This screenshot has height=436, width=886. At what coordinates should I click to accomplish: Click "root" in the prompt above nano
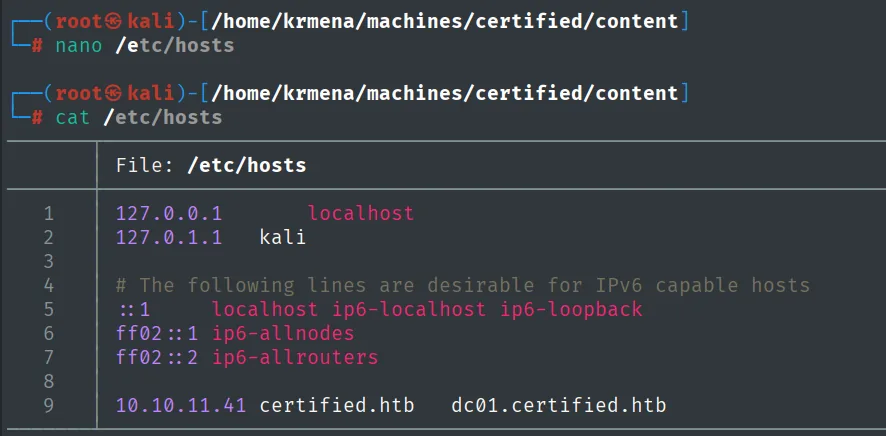click(79, 21)
